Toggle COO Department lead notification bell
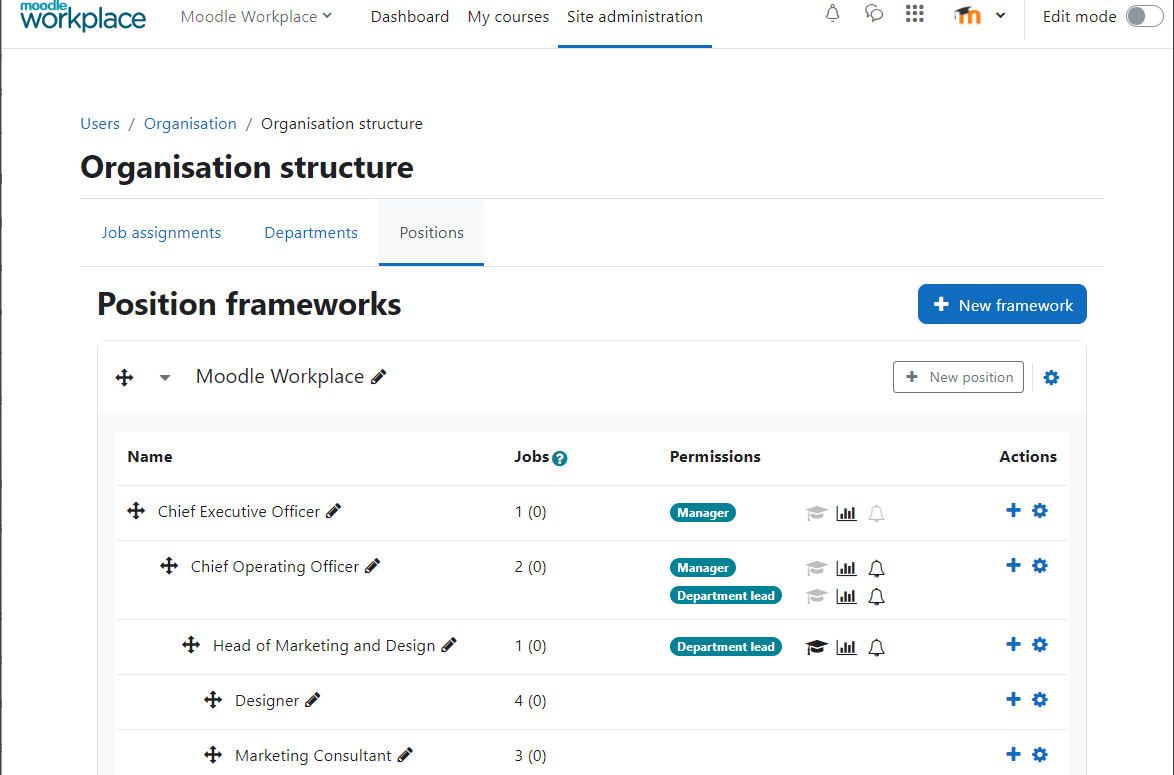 click(x=876, y=596)
